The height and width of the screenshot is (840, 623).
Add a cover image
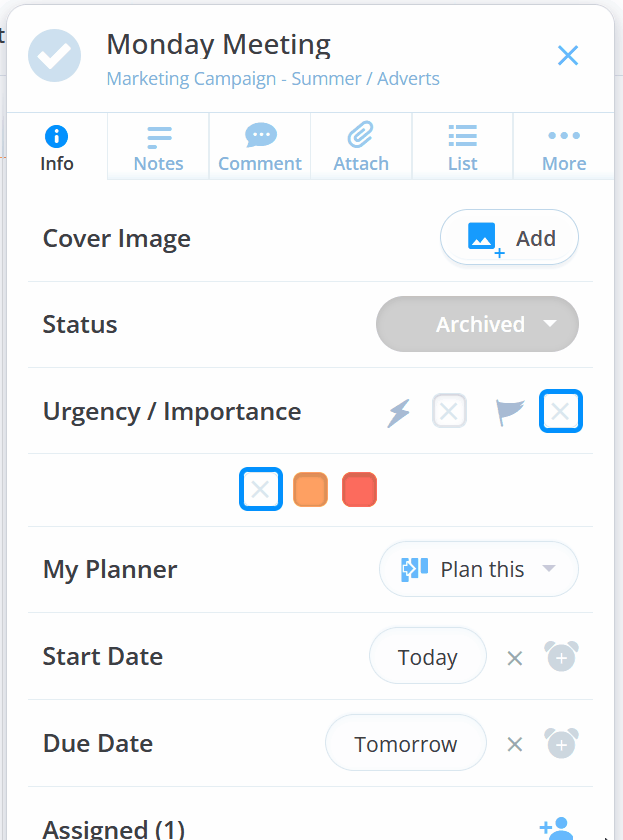pyautogui.click(x=509, y=237)
